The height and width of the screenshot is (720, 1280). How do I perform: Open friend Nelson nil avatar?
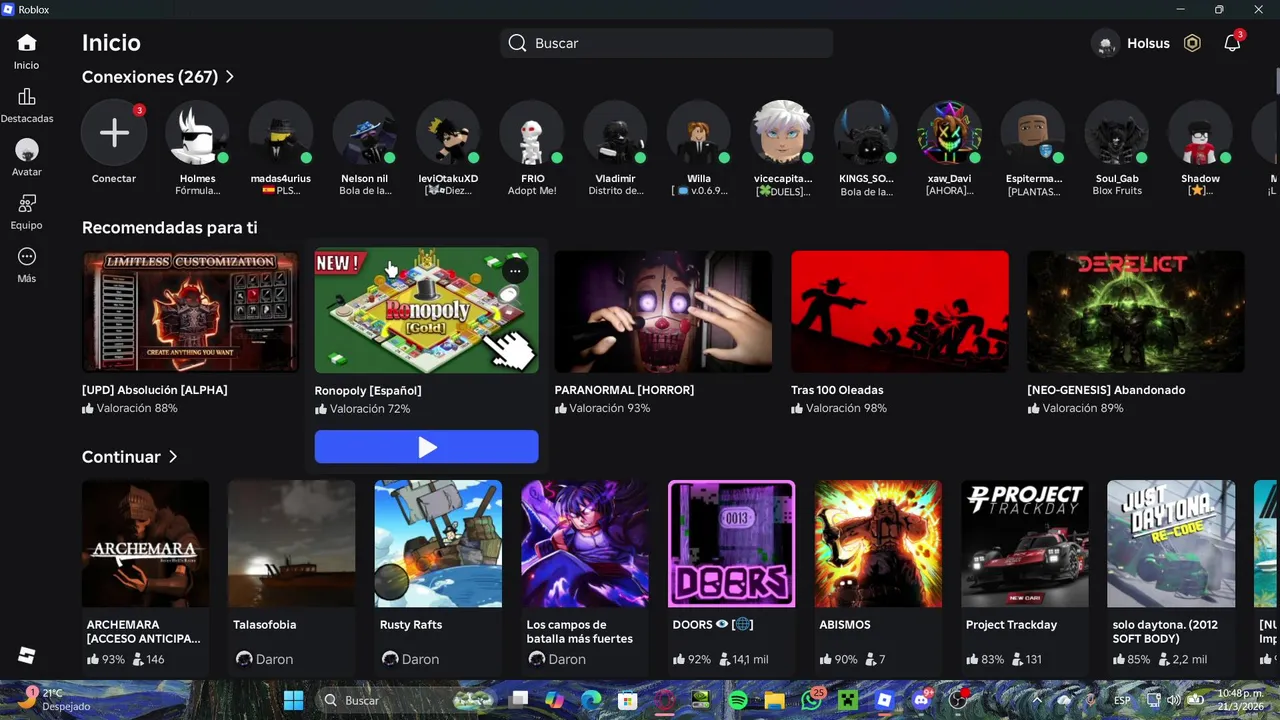pos(365,133)
